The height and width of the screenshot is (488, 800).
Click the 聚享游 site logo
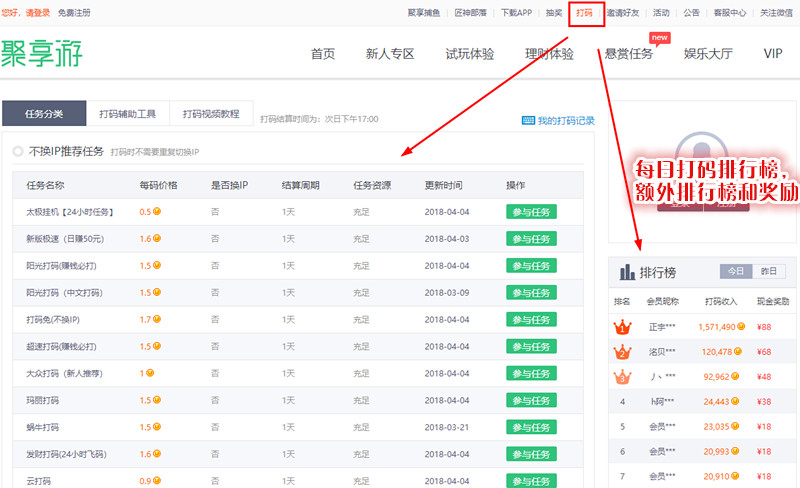point(42,53)
